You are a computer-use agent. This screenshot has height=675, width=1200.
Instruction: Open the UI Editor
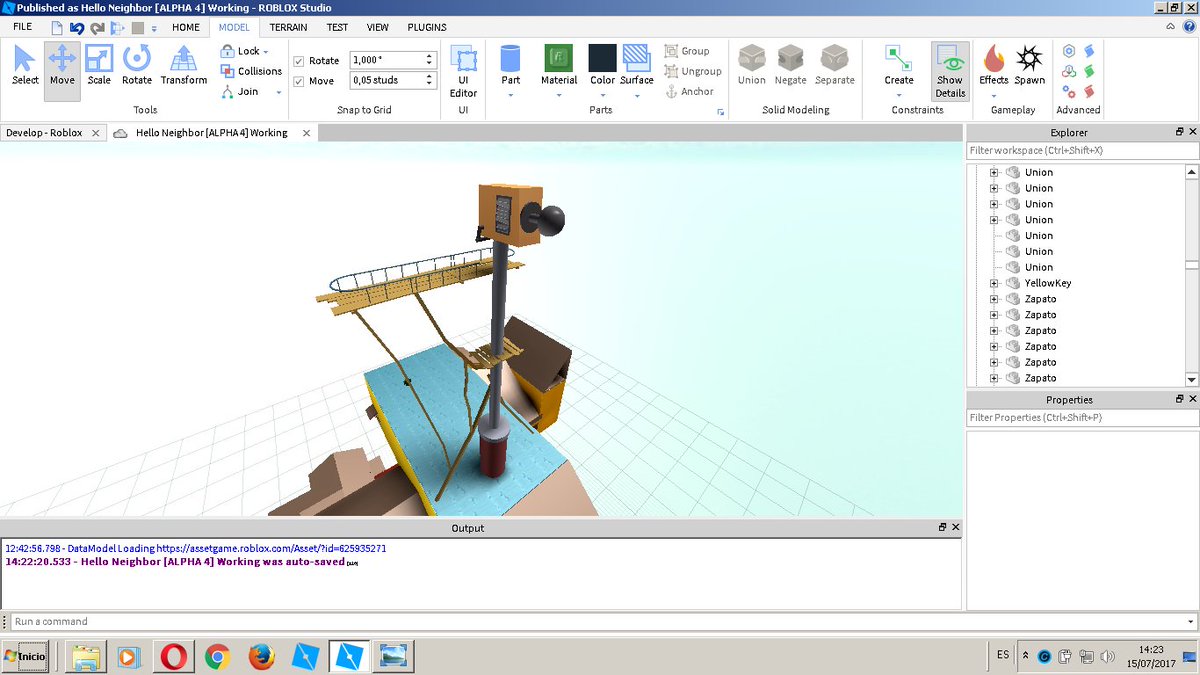[x=463, y=71]
